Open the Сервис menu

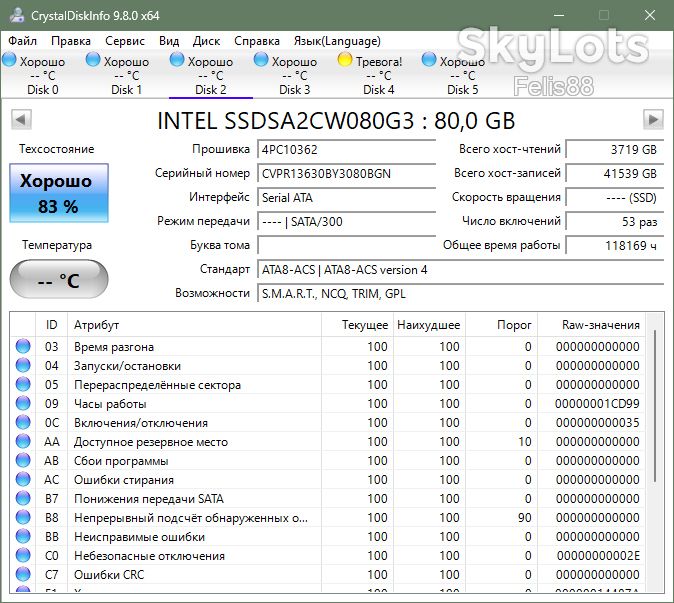pyautogui.click(x=125, y=41)
